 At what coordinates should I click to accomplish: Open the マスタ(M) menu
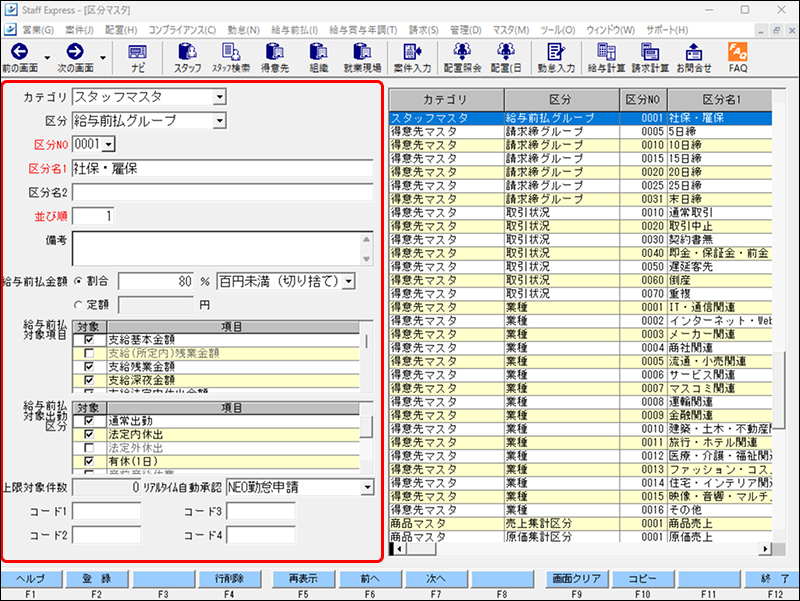pos(511,30)
